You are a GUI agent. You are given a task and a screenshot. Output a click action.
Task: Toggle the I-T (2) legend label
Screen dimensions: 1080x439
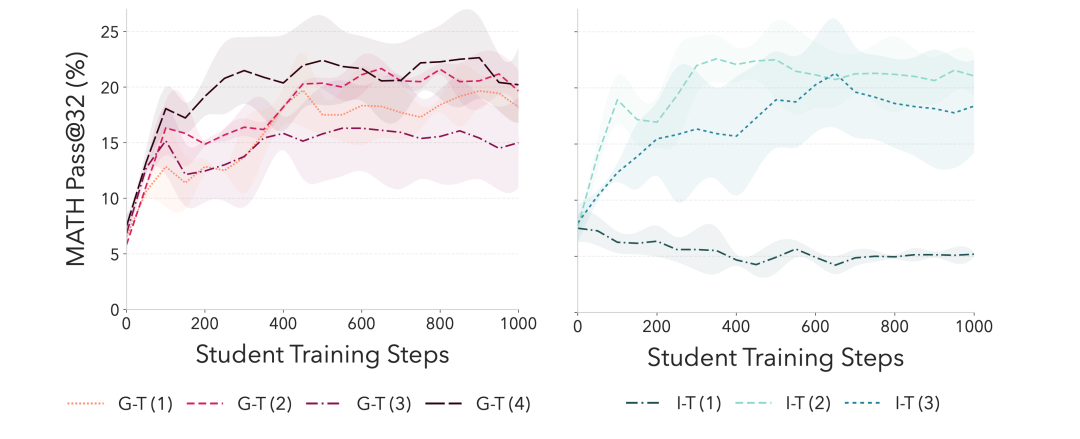[x=810, y=404]
